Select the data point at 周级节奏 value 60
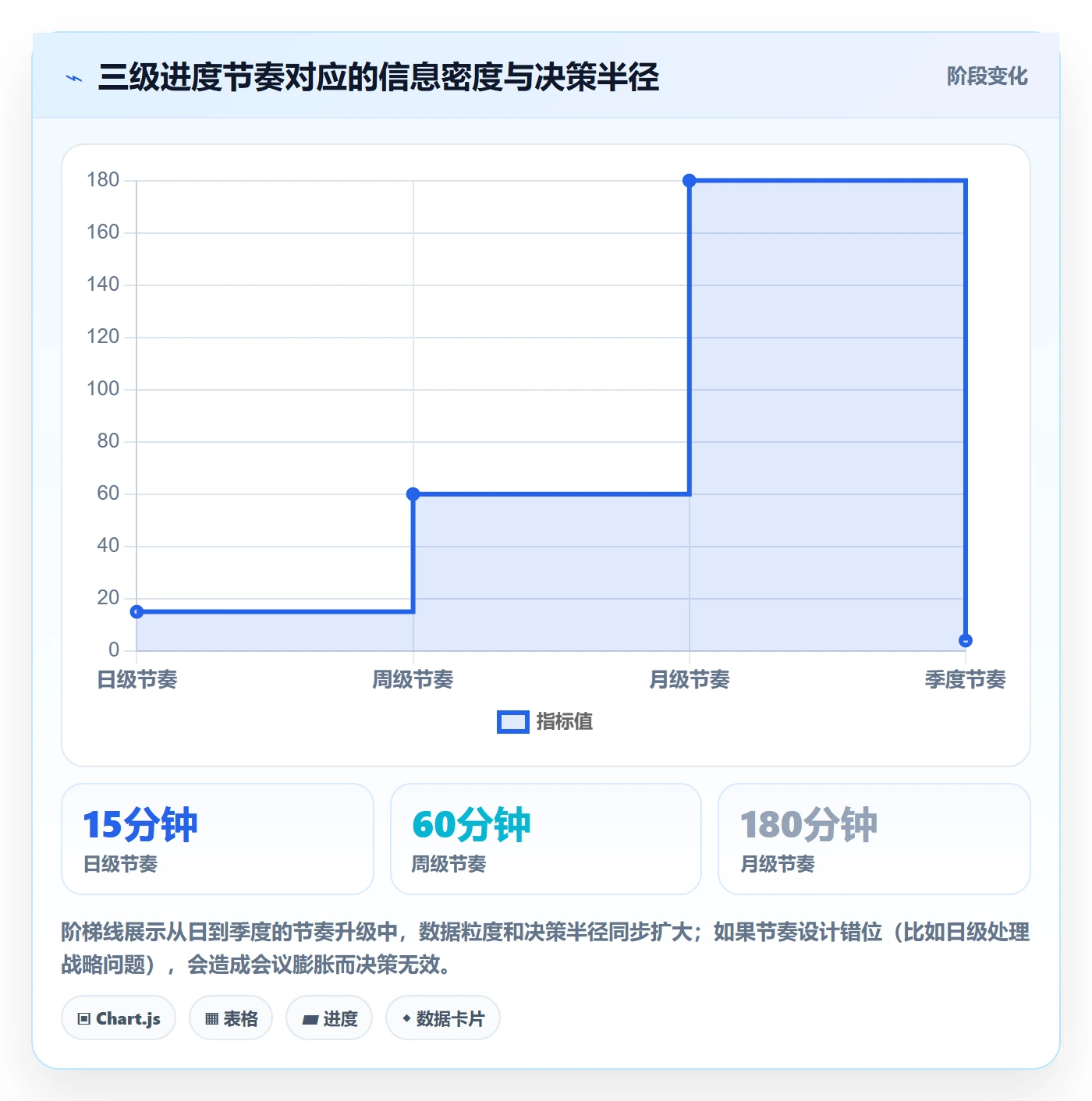The width and height of the screenshot is (1092, 1101). click(413, 494)
